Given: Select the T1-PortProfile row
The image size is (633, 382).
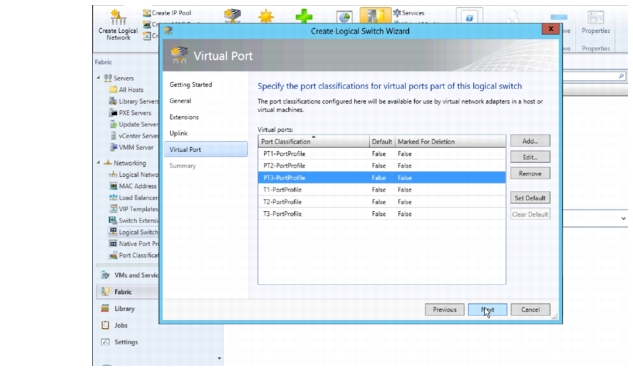Looking at the screenshot, I should point(382,190).
